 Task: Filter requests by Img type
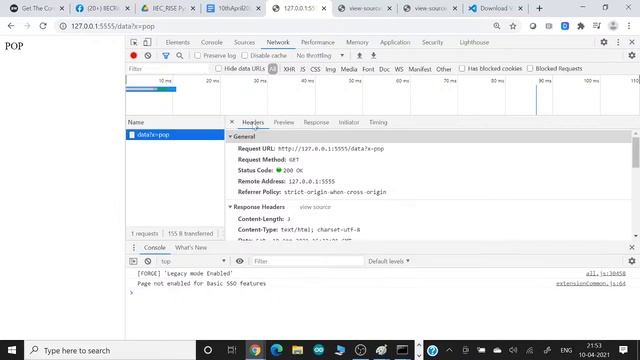330,69
